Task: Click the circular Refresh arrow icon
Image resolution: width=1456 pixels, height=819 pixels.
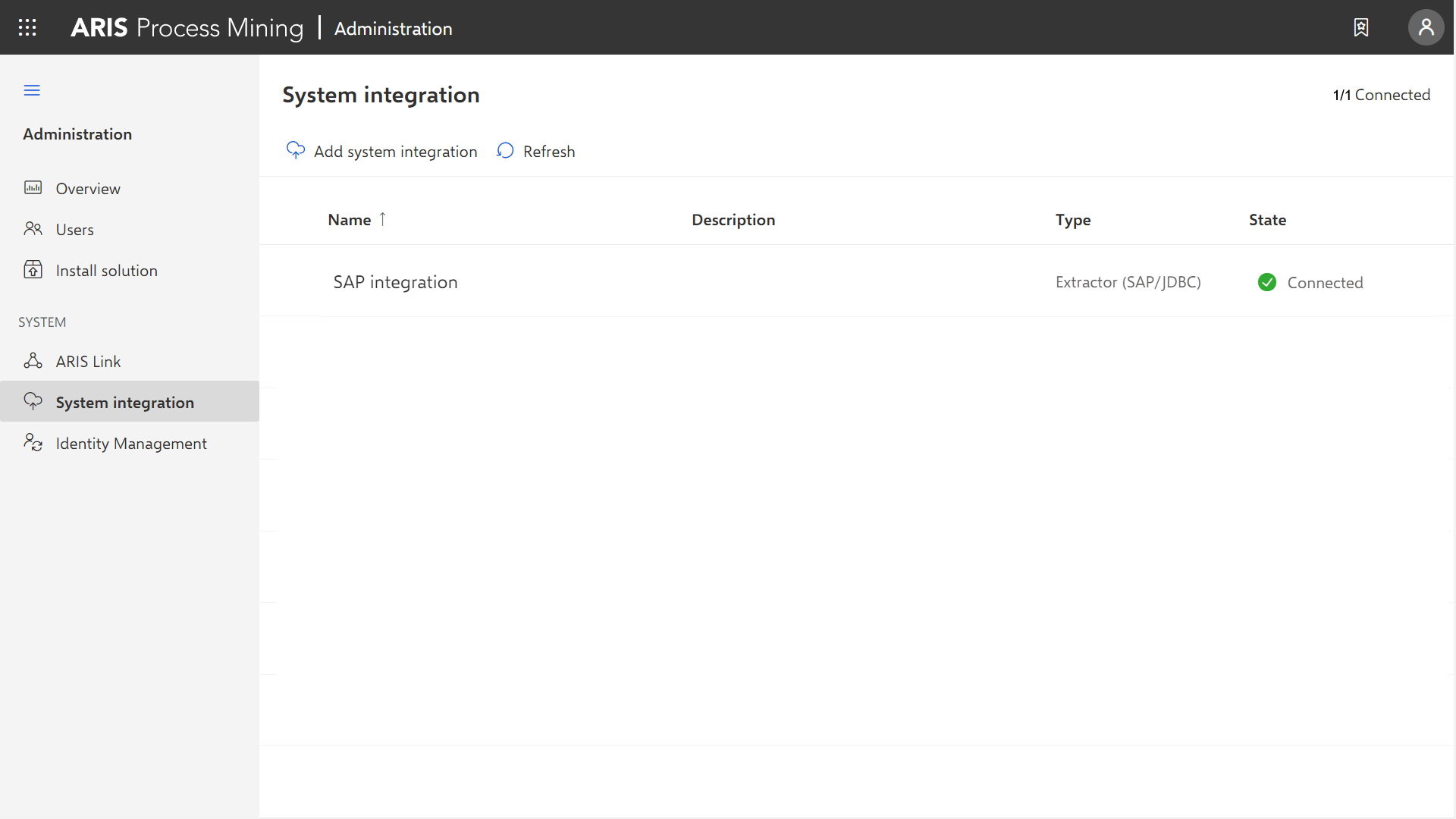Action: pos(505,150)
